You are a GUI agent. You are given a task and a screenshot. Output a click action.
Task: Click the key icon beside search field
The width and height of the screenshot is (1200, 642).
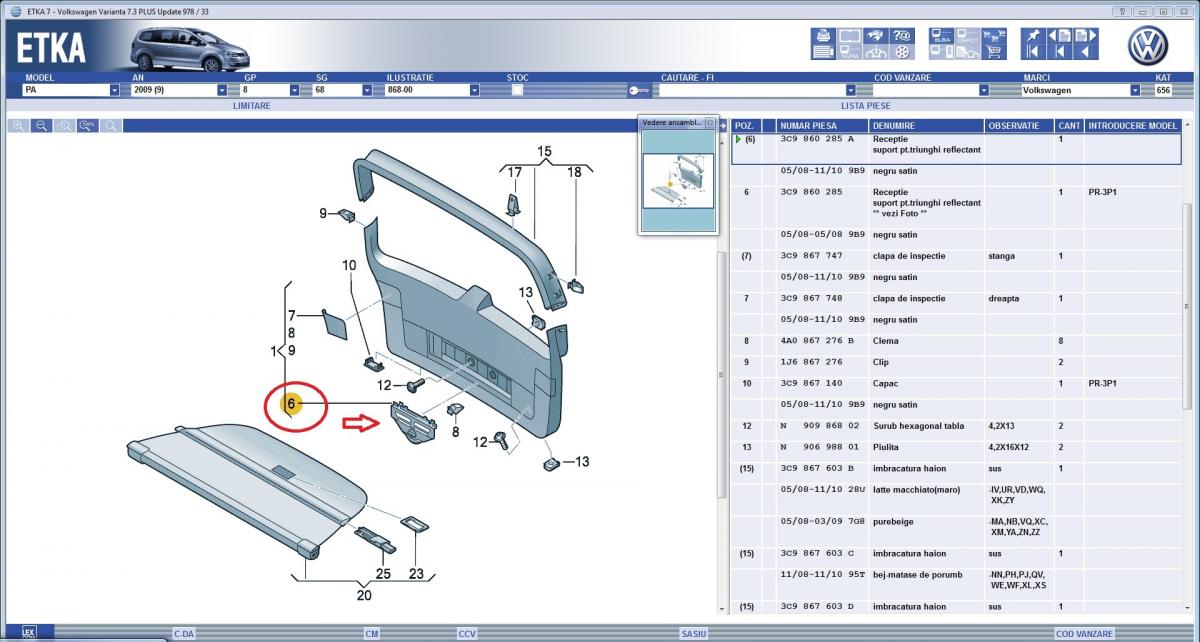tap(639, 90)
